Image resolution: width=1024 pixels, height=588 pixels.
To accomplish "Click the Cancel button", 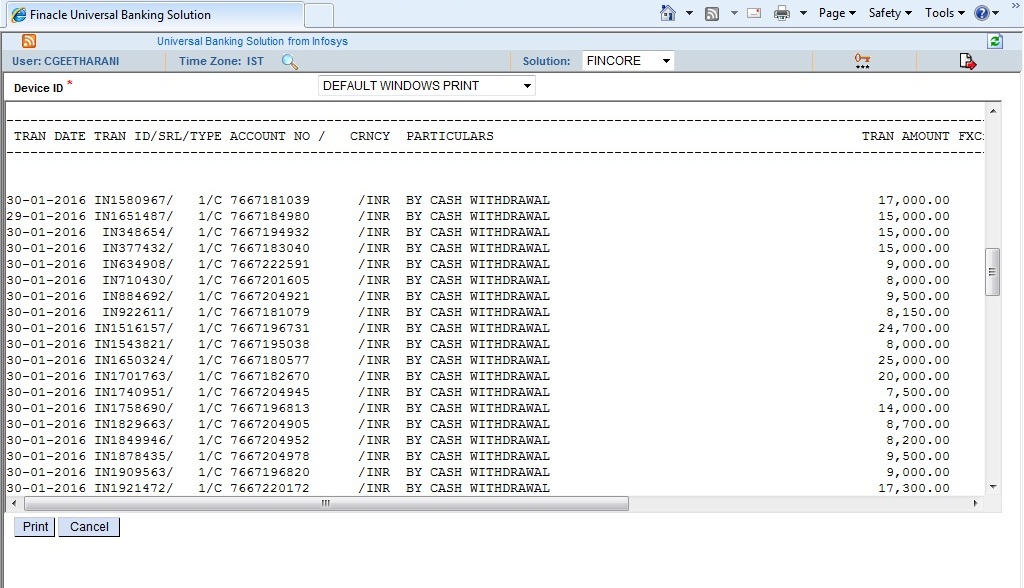I will [x=88, y=527].
